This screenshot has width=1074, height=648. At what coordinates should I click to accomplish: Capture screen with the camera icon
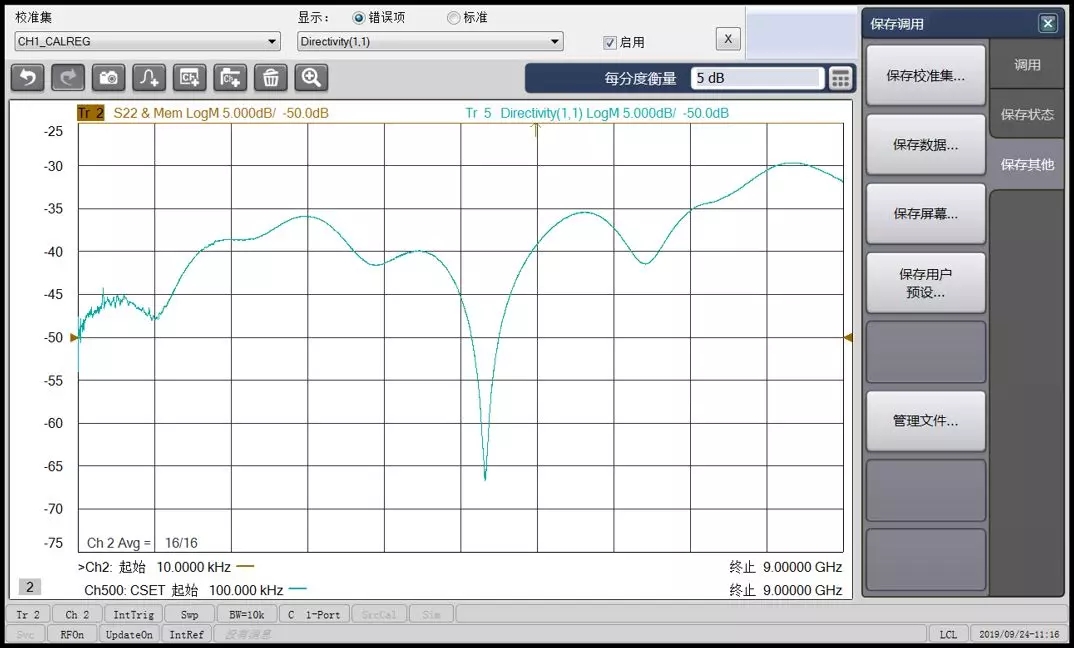click(x=108, y=78)
